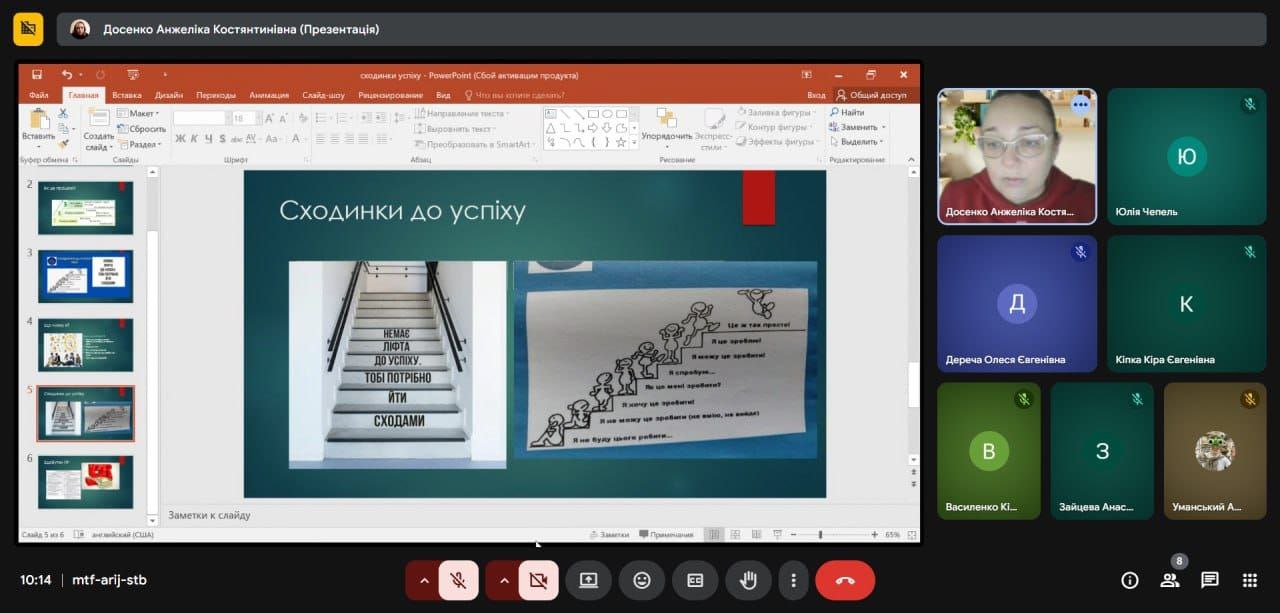The width and height of the screenshot is (1280, 613).
Task: Open the emoji reactions picker
Action: [641, 580]
